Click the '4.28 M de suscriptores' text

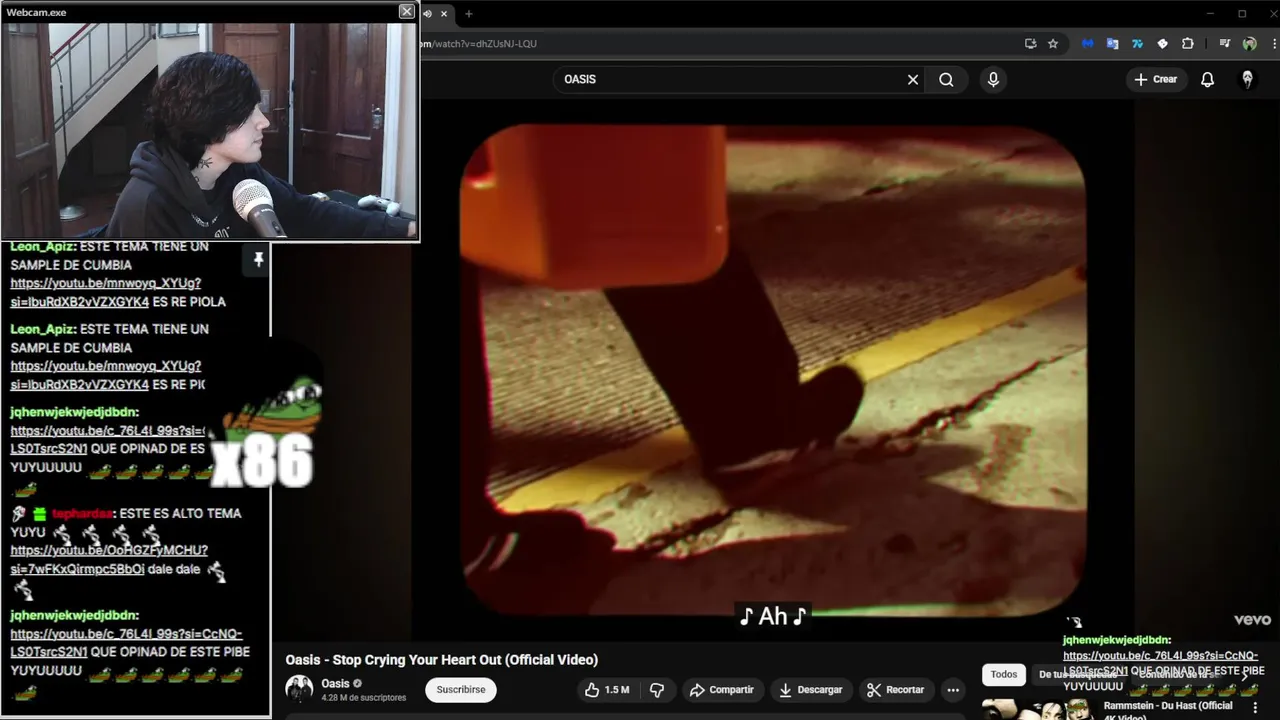click(363, 698)
